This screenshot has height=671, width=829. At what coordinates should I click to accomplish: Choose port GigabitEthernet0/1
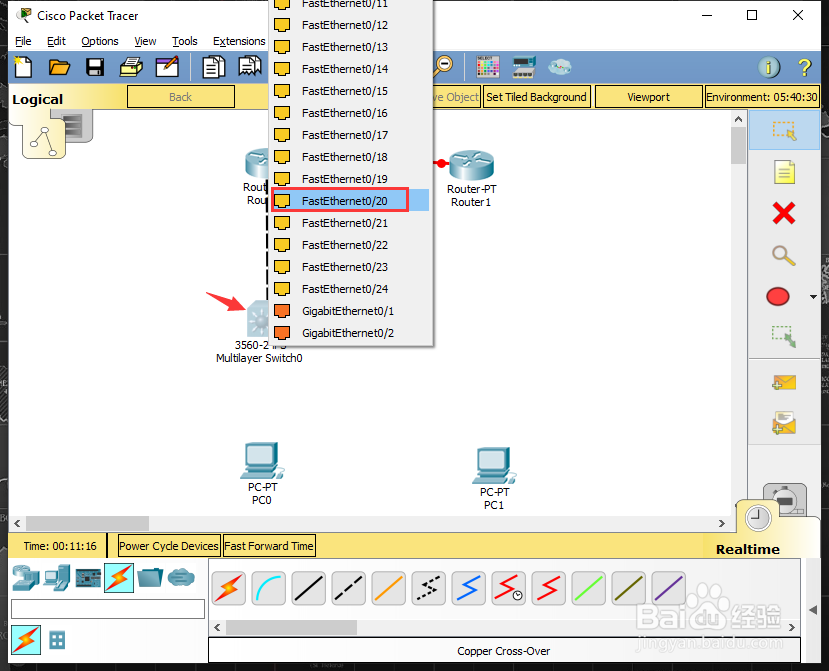tap(350, 311)
